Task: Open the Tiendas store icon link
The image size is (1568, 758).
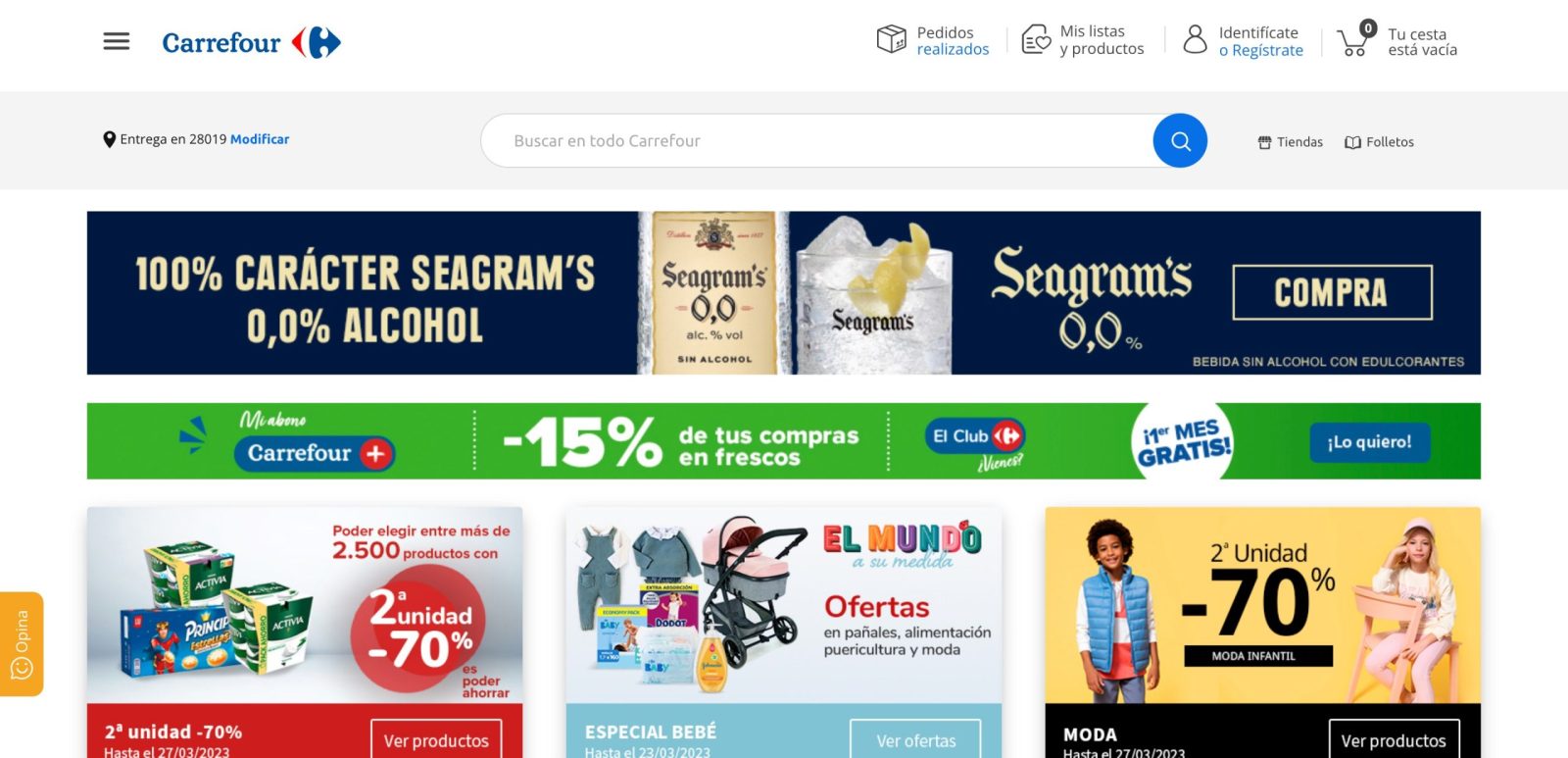Action: pyautogui.click(x=1291, y=142)
